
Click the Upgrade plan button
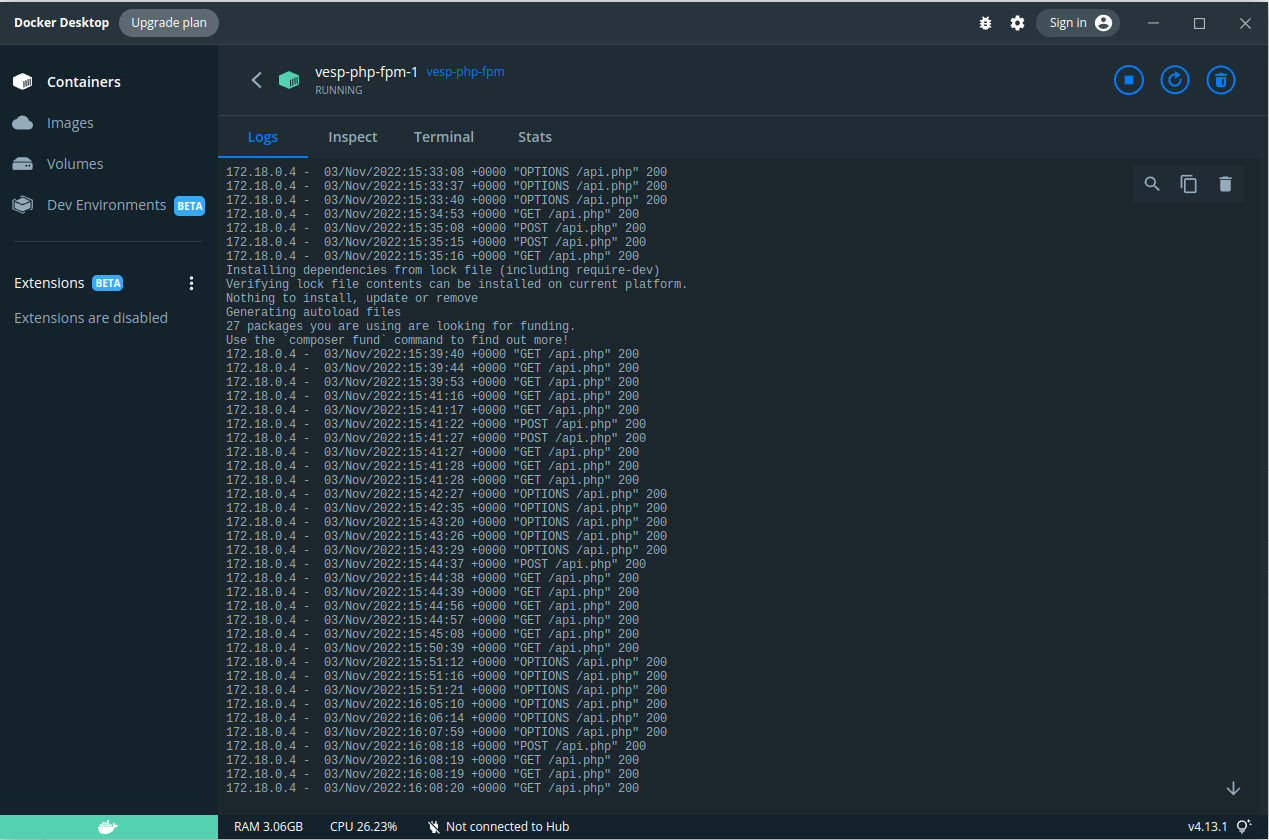pos(169,23)
